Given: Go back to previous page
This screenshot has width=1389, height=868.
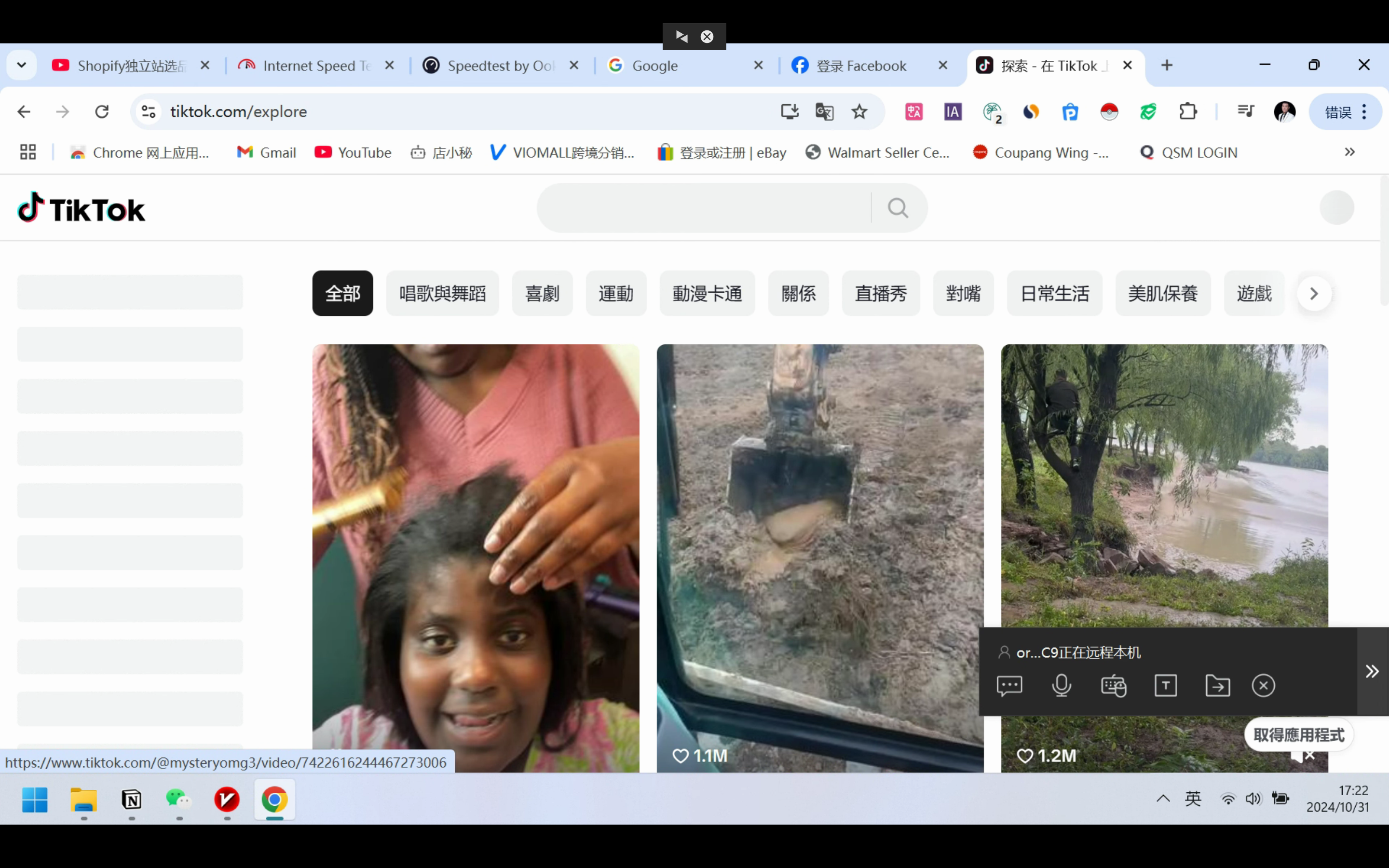Looking at the screenshot, I should pyautogui.click(x=24, y=111).
